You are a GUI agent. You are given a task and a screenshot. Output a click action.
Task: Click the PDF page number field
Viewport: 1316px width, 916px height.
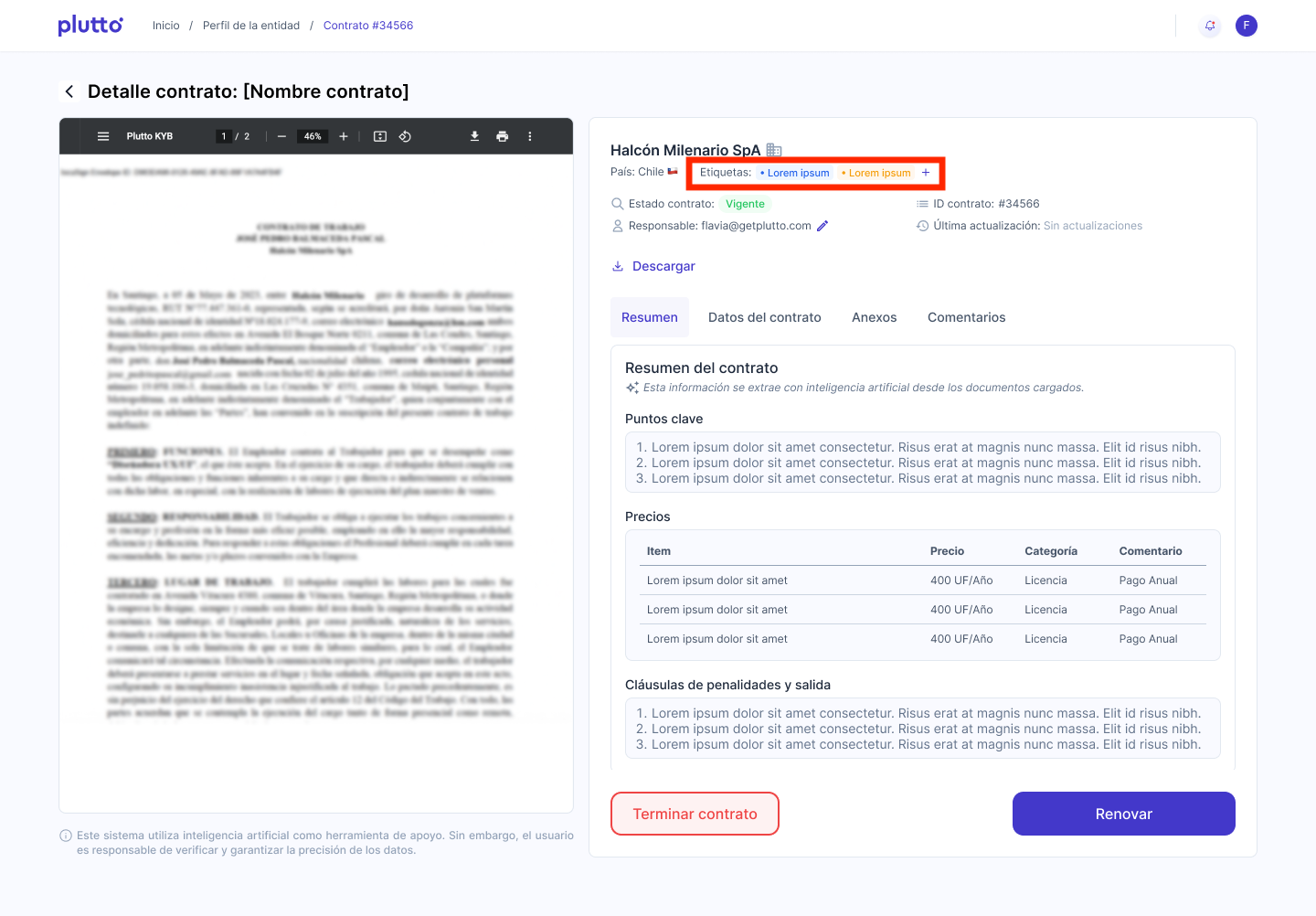[x=224, y=136]
